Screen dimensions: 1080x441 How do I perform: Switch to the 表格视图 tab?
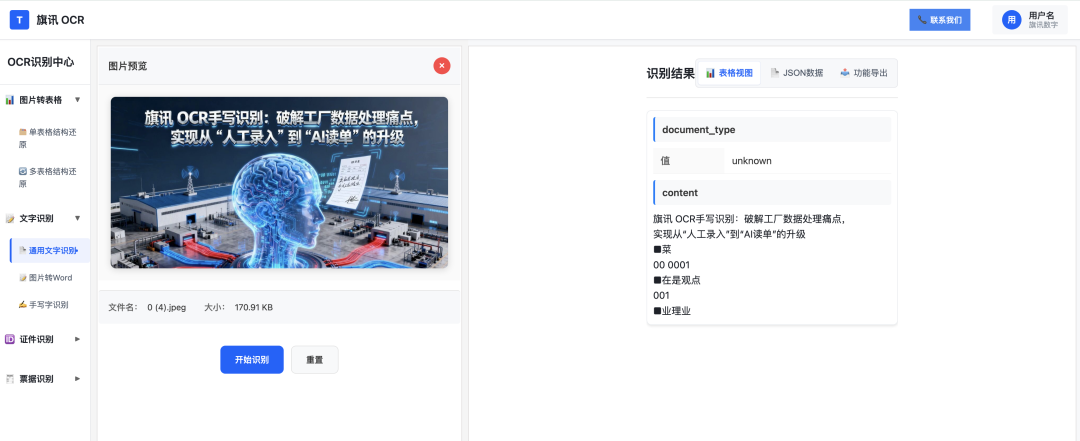[729, 73]
